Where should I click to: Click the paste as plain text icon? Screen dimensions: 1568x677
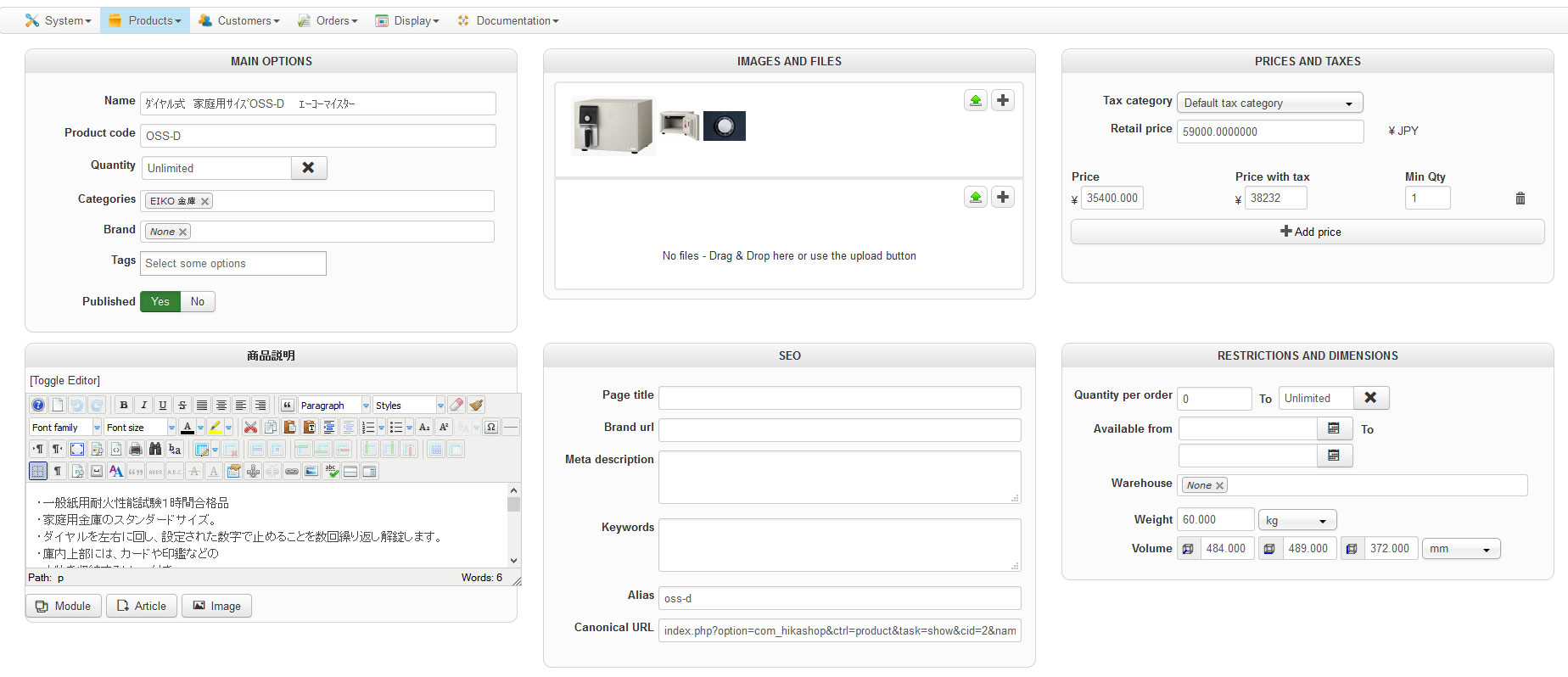tap(309, 428)
